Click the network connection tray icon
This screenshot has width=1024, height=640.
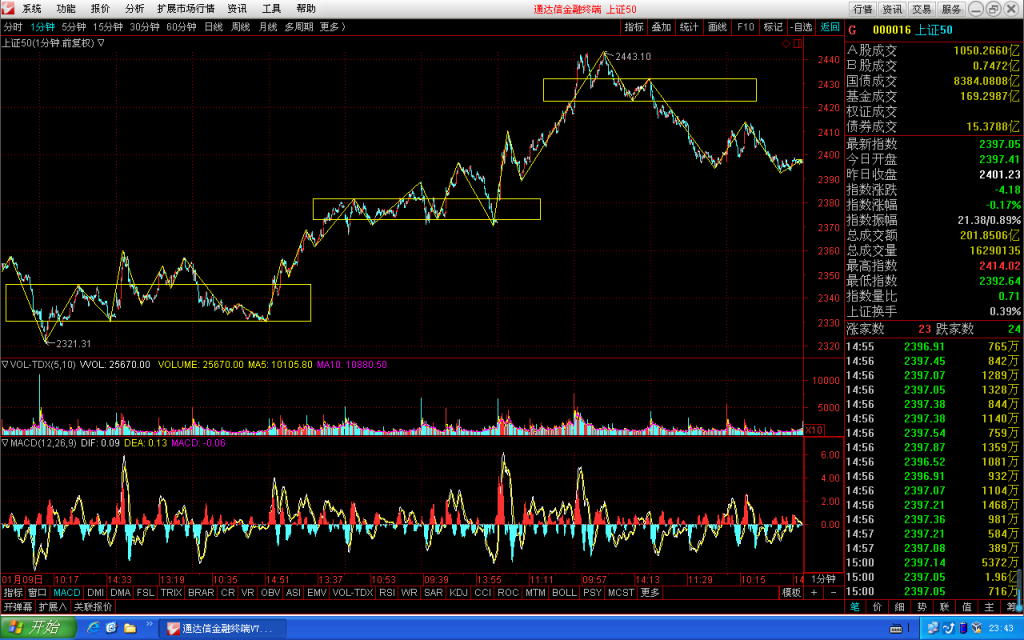[x=933, y=628]
